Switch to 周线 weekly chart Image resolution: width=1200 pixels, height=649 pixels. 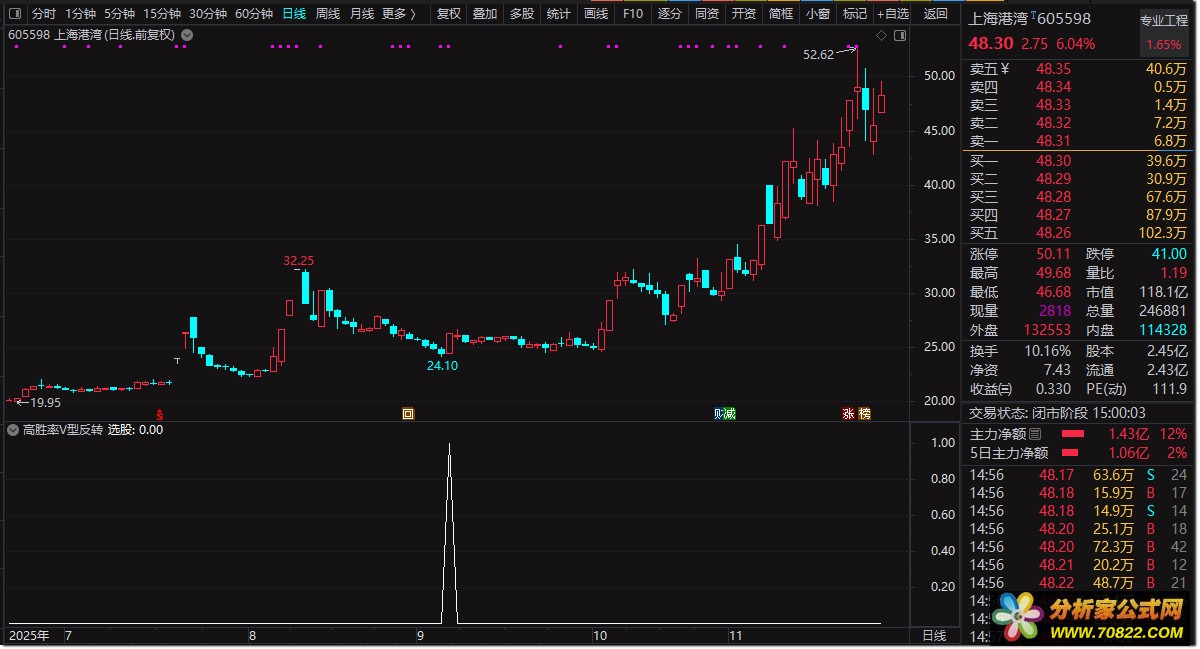point(328,14)
